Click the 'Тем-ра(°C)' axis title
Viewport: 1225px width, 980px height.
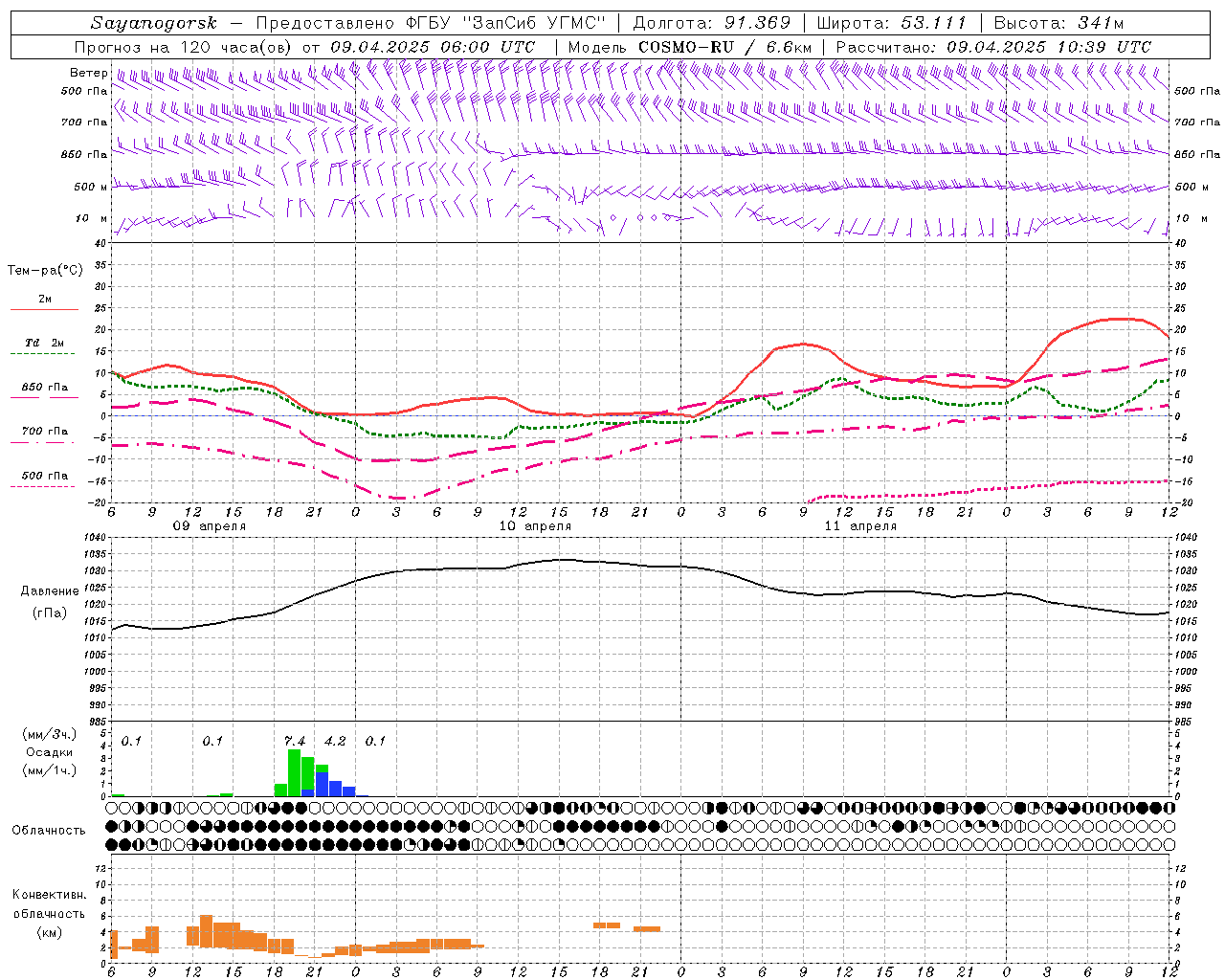point(45,271)
